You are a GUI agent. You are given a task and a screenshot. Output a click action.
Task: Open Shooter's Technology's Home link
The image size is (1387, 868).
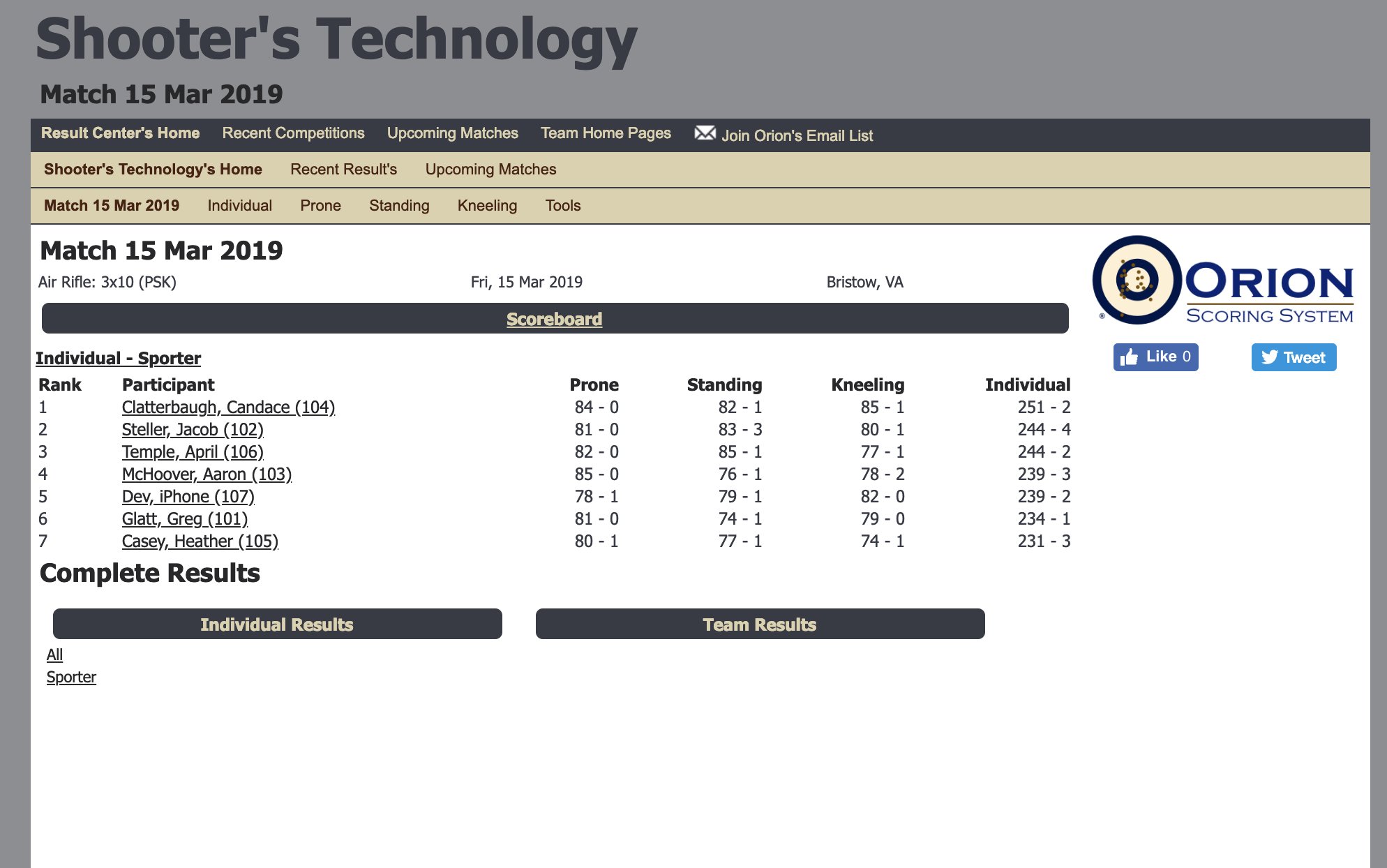153,170
